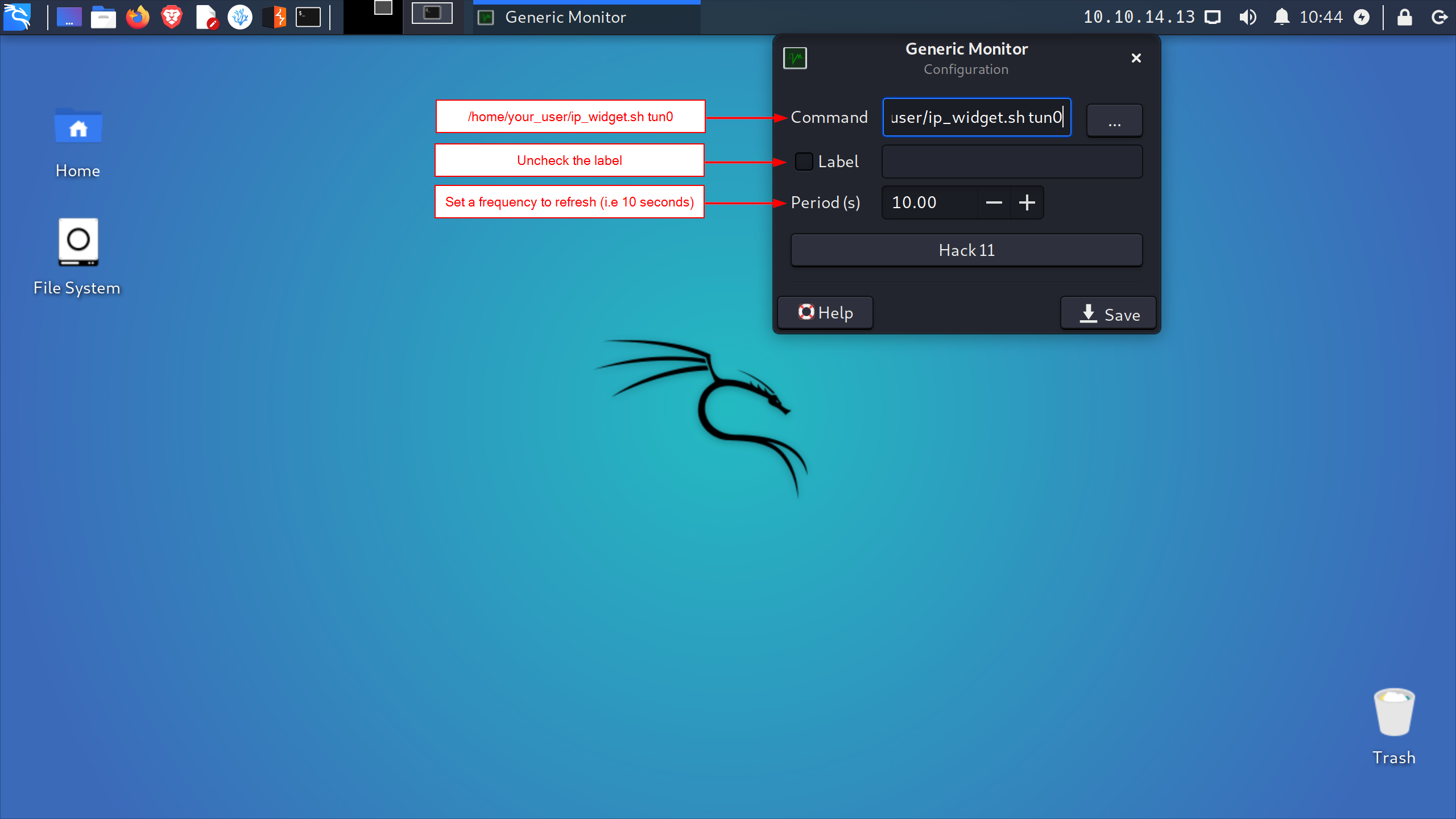This screenshot has width=1456, height=819.
Task: Click the log out icon
Action: pos(1440,17)
